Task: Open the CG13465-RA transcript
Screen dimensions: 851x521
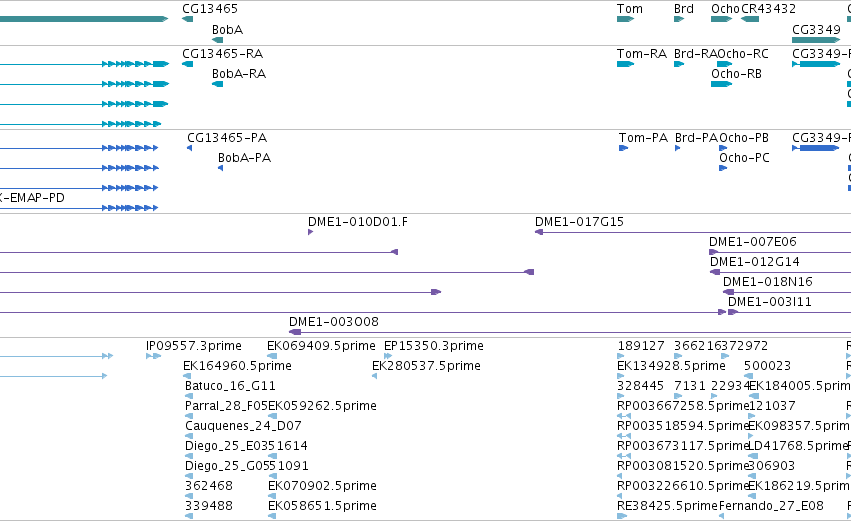Action: coord(223,54)
